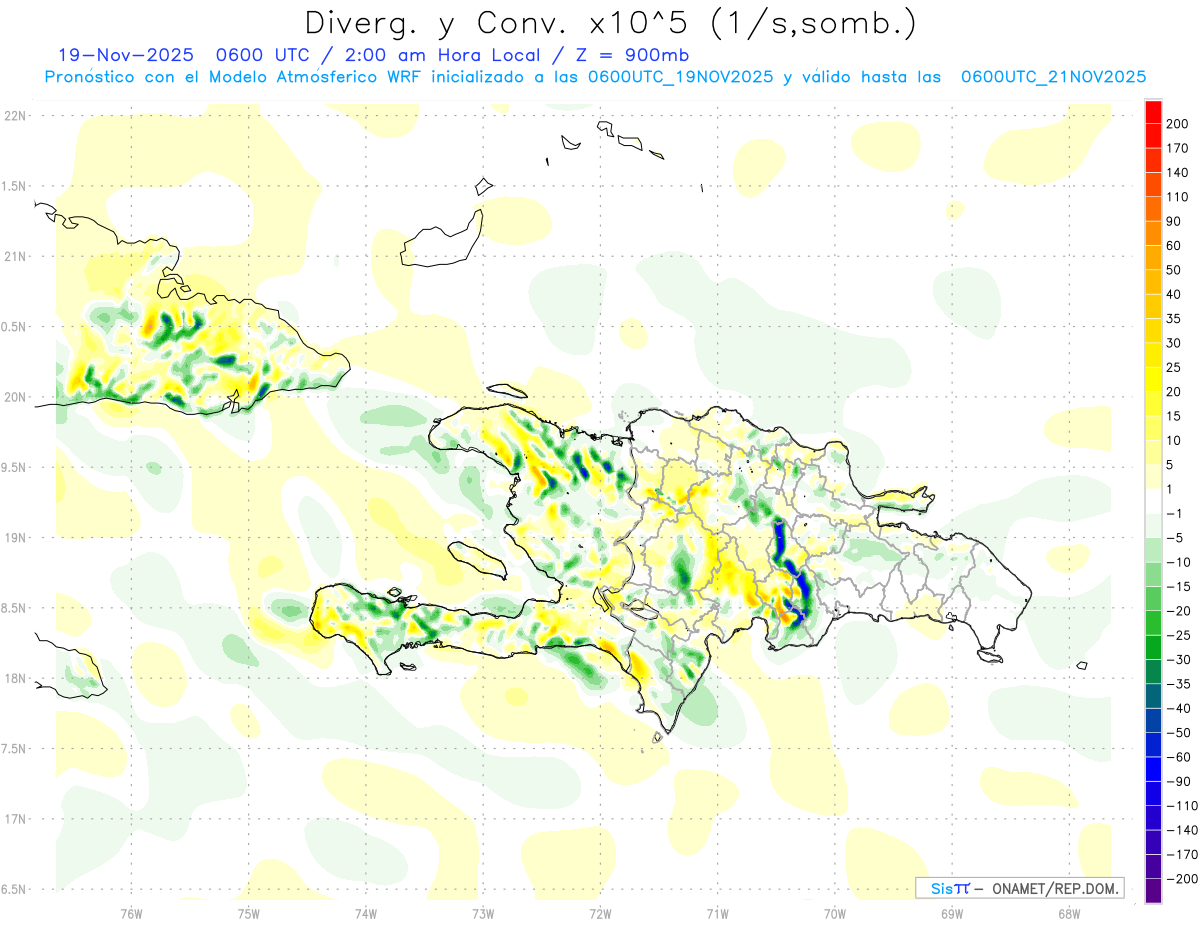This screenshot has height=927, width=1200.
Task: Click the 'SisTT - ONAMET/REP.DOM.' label
Action: click(x=1019, y=888)
